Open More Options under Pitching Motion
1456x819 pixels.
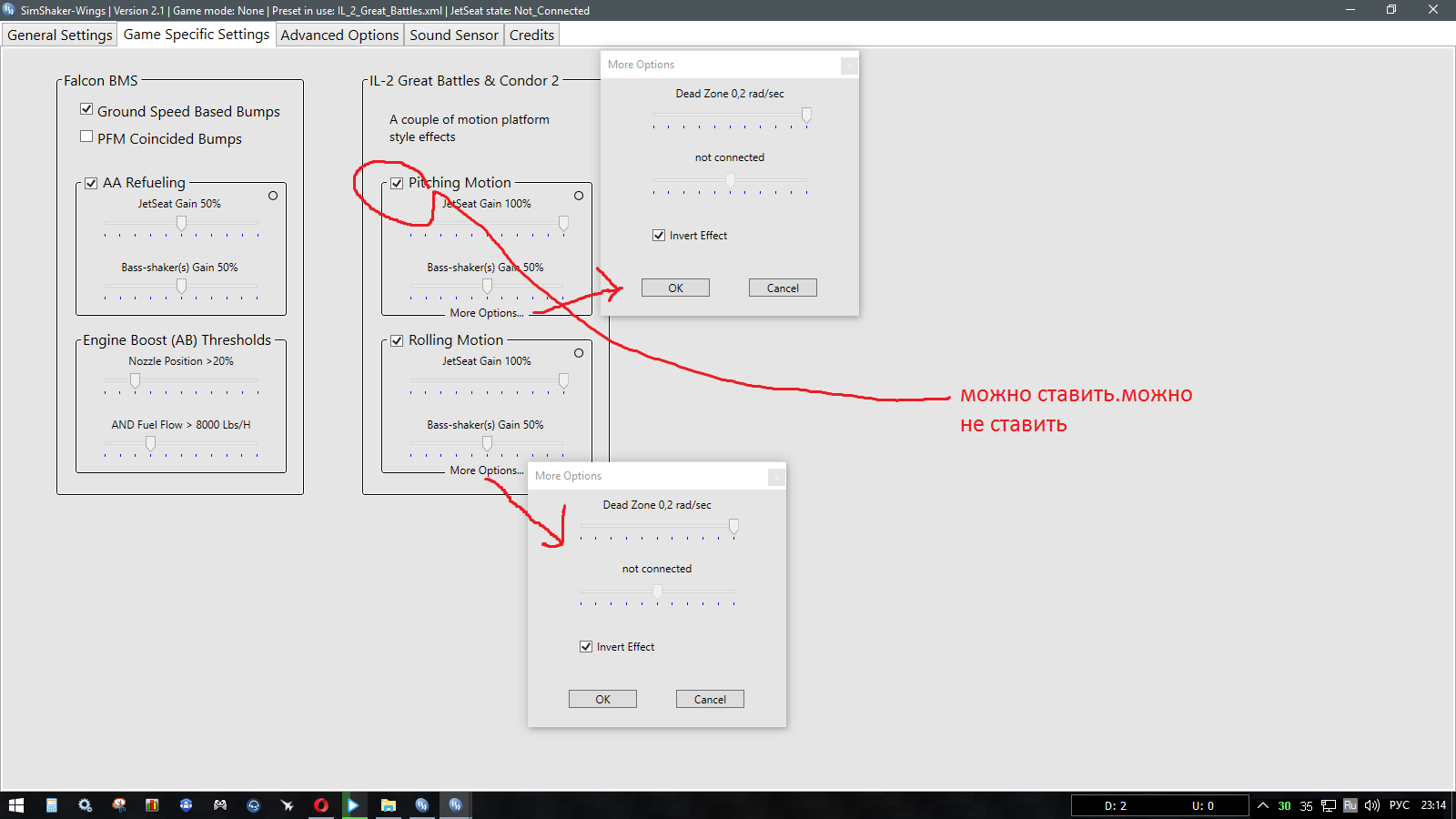click(x=487, y=313)
